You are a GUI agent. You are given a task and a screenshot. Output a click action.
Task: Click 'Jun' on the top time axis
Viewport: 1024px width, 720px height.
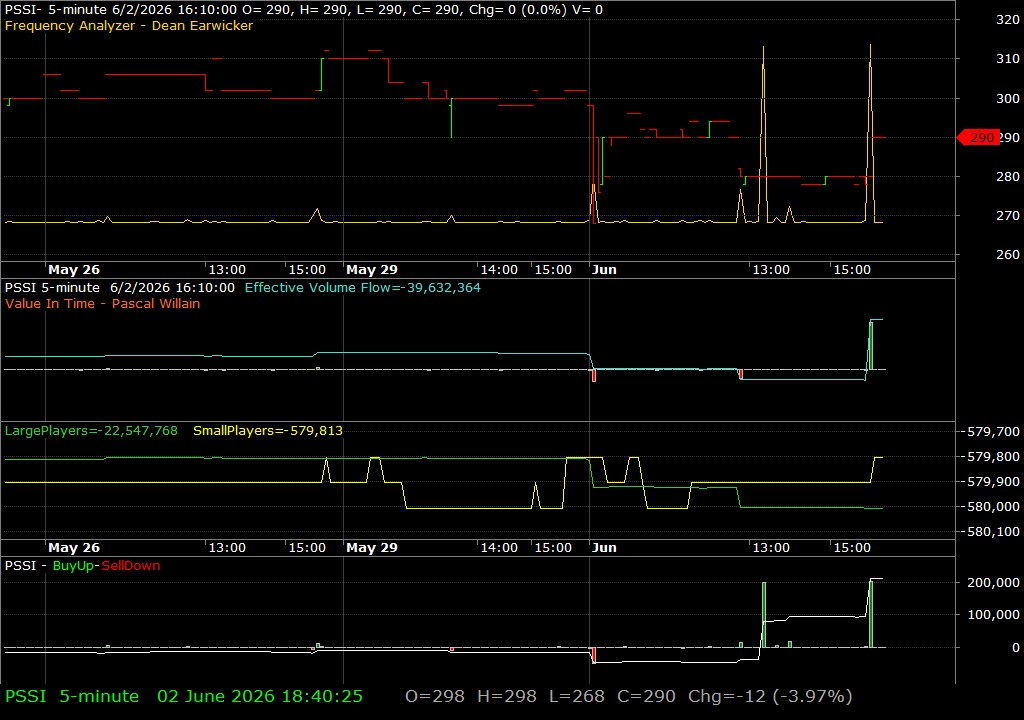[x=604, y=269]
